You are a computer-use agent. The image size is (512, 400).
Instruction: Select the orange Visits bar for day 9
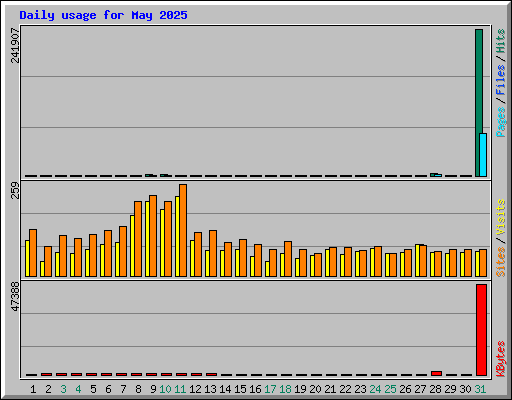(x=153, y=236)
